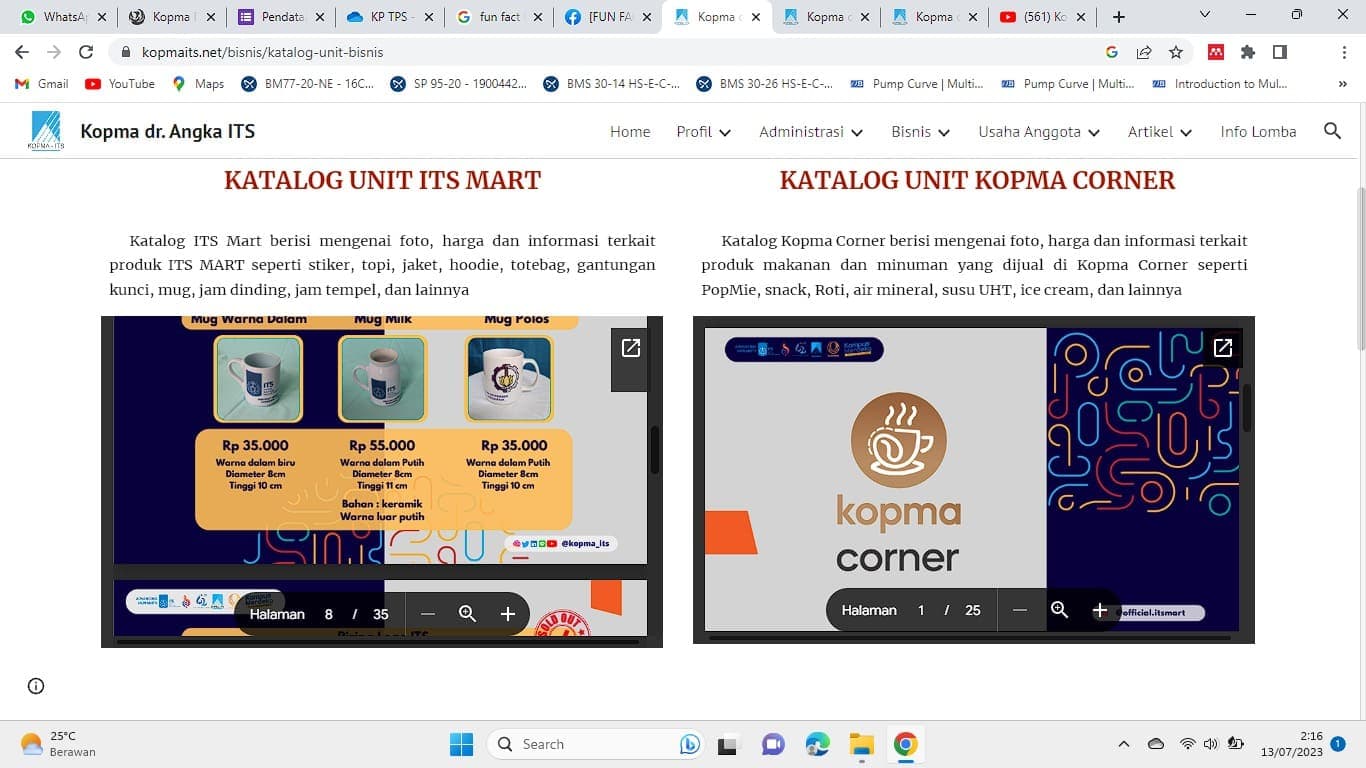Image resolution: width=1366 pixels, height=768 pixels.
Task: Switch to the KP TPS tab
Action: (390, 17)
